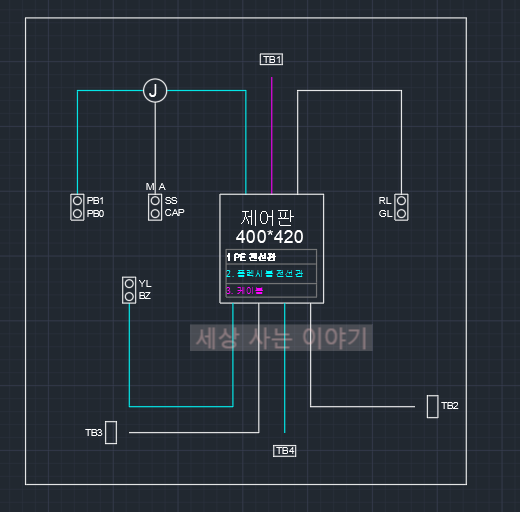Click legend row 1 PE 전선관
This screenshot has height=512, width=520.
coord(271,257)
